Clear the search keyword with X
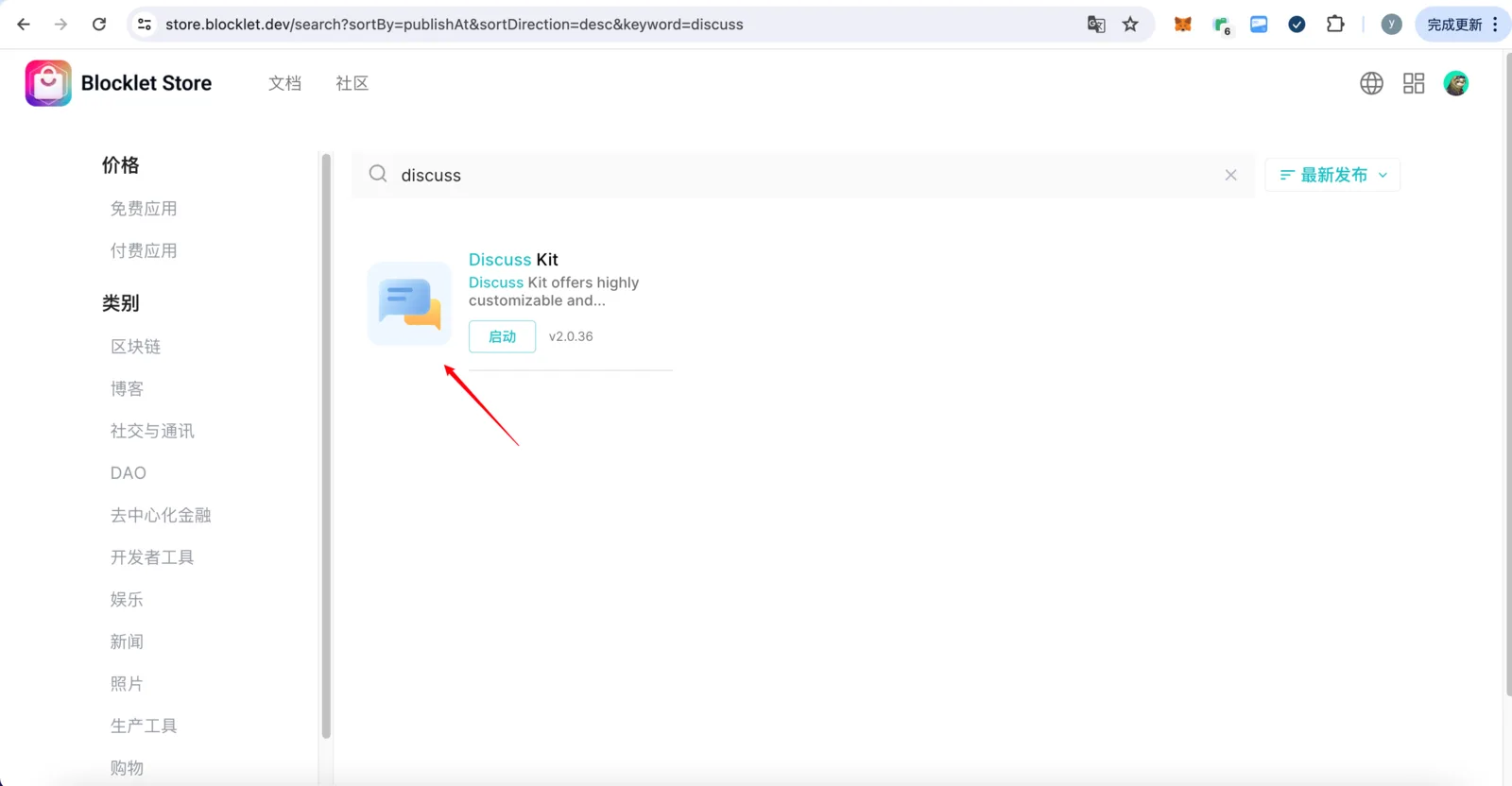1512x786 pixels. click(x=1230, y=175)
